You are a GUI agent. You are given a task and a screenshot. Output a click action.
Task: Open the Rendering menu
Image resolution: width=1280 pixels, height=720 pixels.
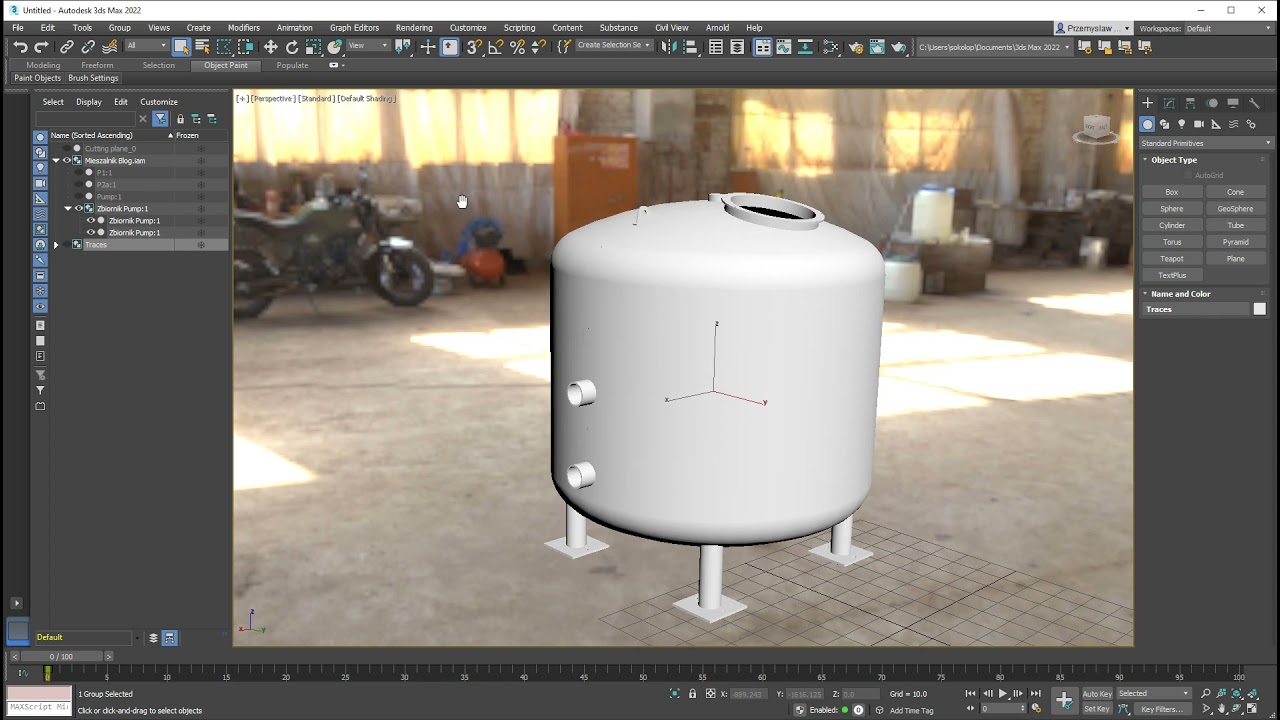(414, 28)
